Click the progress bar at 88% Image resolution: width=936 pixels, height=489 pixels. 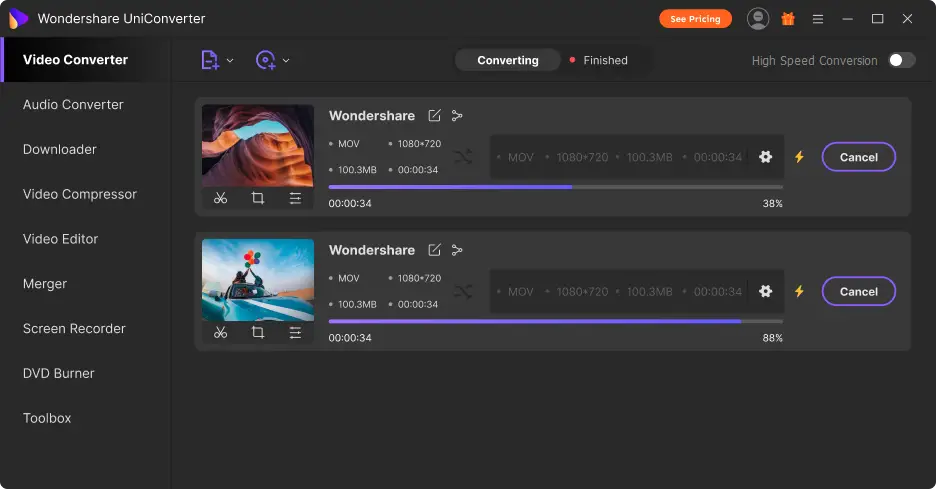(556, 321)
